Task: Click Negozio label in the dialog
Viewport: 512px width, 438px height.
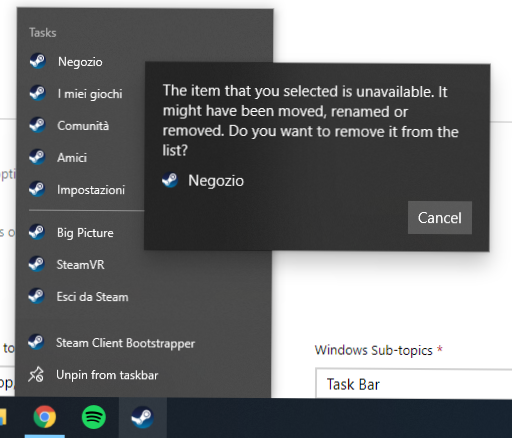Action: pyautogui.click(x=216, y=181)
